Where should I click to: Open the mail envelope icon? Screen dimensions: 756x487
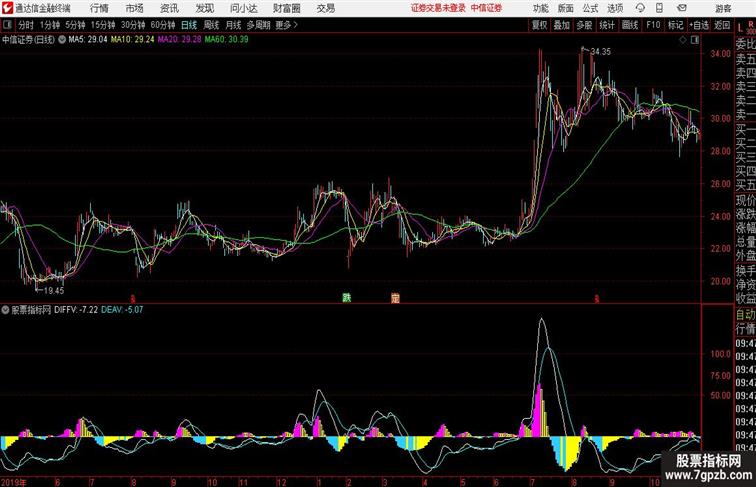click(x=682, y=8)
